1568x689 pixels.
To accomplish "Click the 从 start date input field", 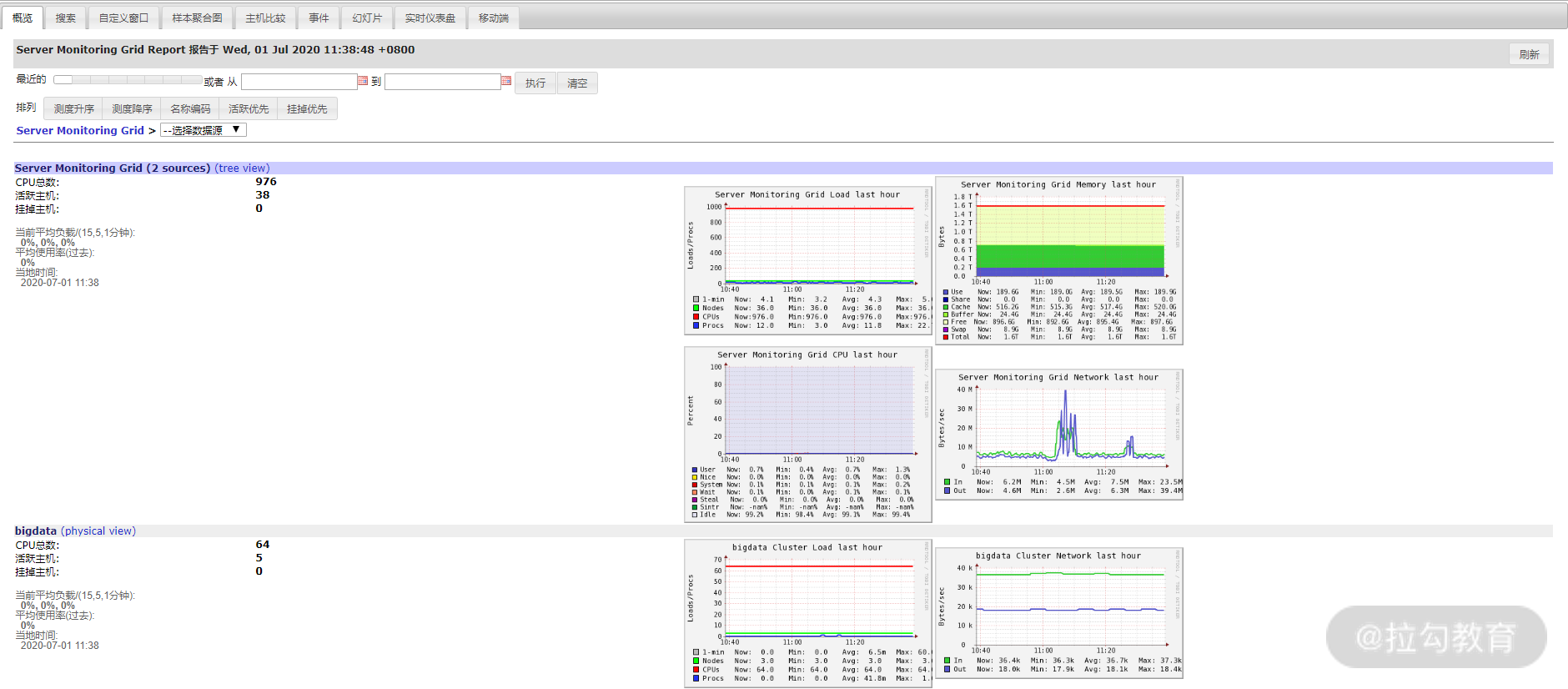I will click(x=299, y=82).
